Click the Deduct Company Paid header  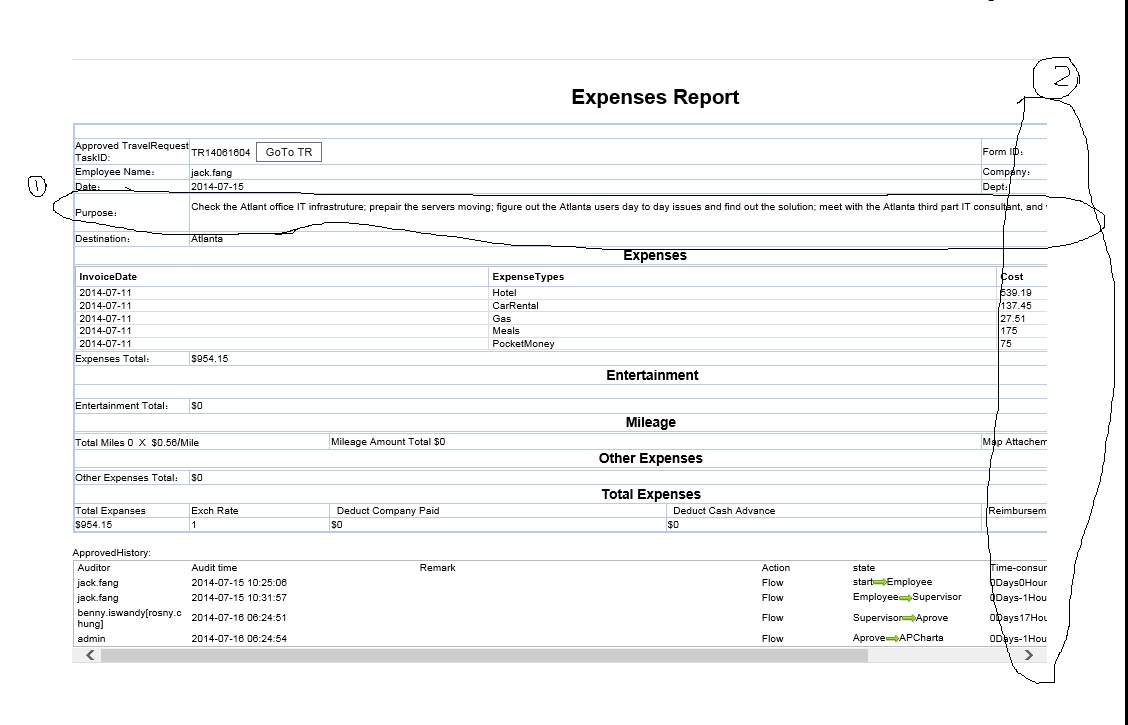tap(388, 511)
